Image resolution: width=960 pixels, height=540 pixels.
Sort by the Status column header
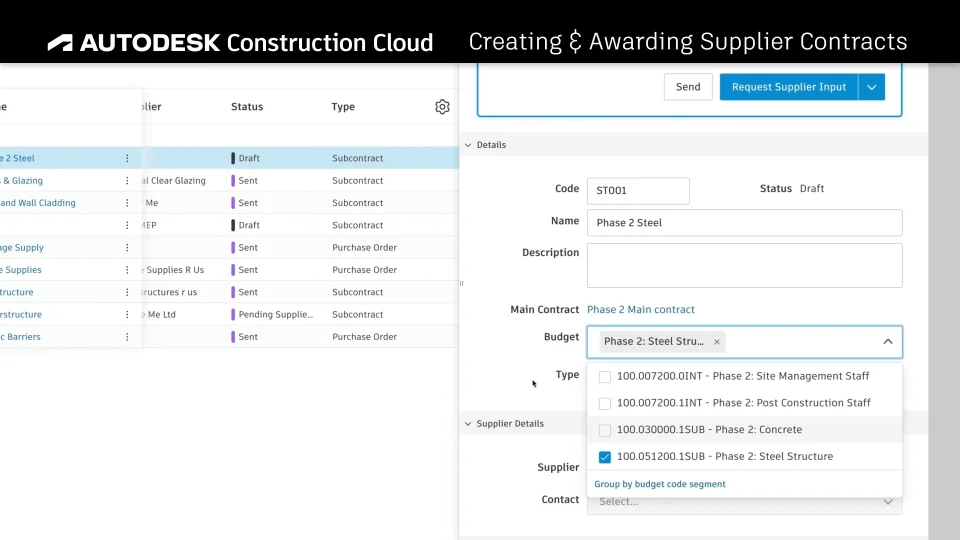click(x=247, y=107)
